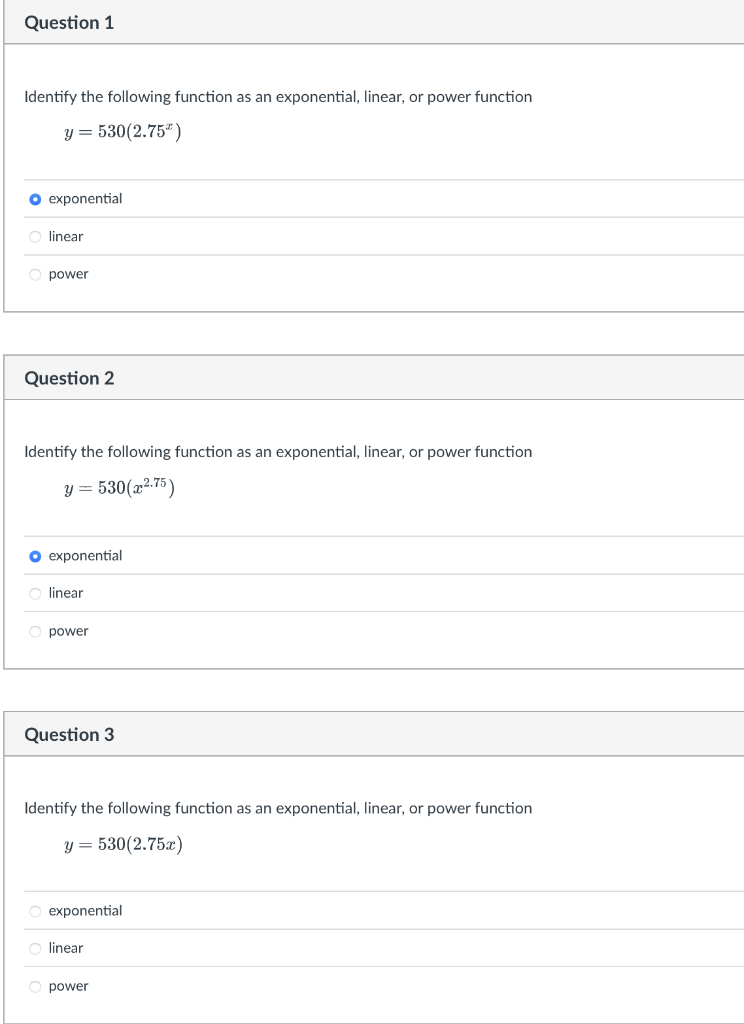
Task: Select the linear radio circle in Question 3
Action: [x=35, y=948]
